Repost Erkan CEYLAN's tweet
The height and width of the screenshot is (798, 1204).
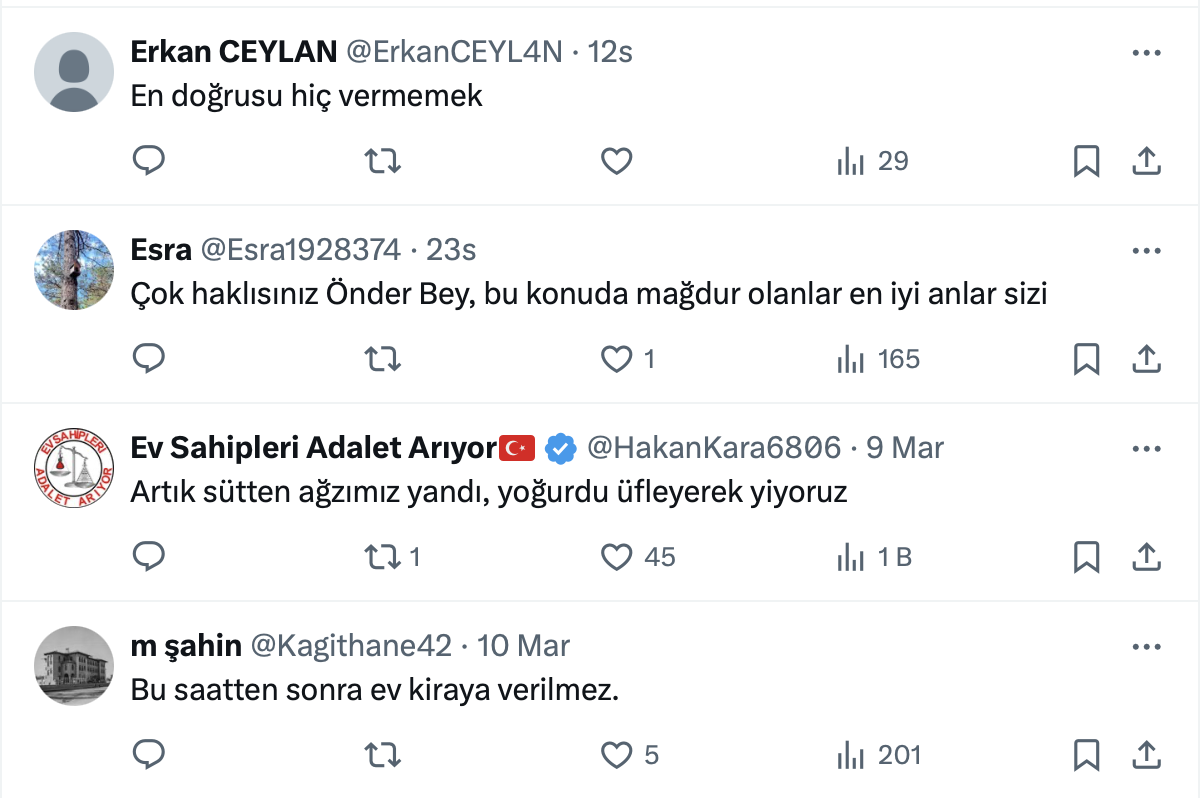382,161
